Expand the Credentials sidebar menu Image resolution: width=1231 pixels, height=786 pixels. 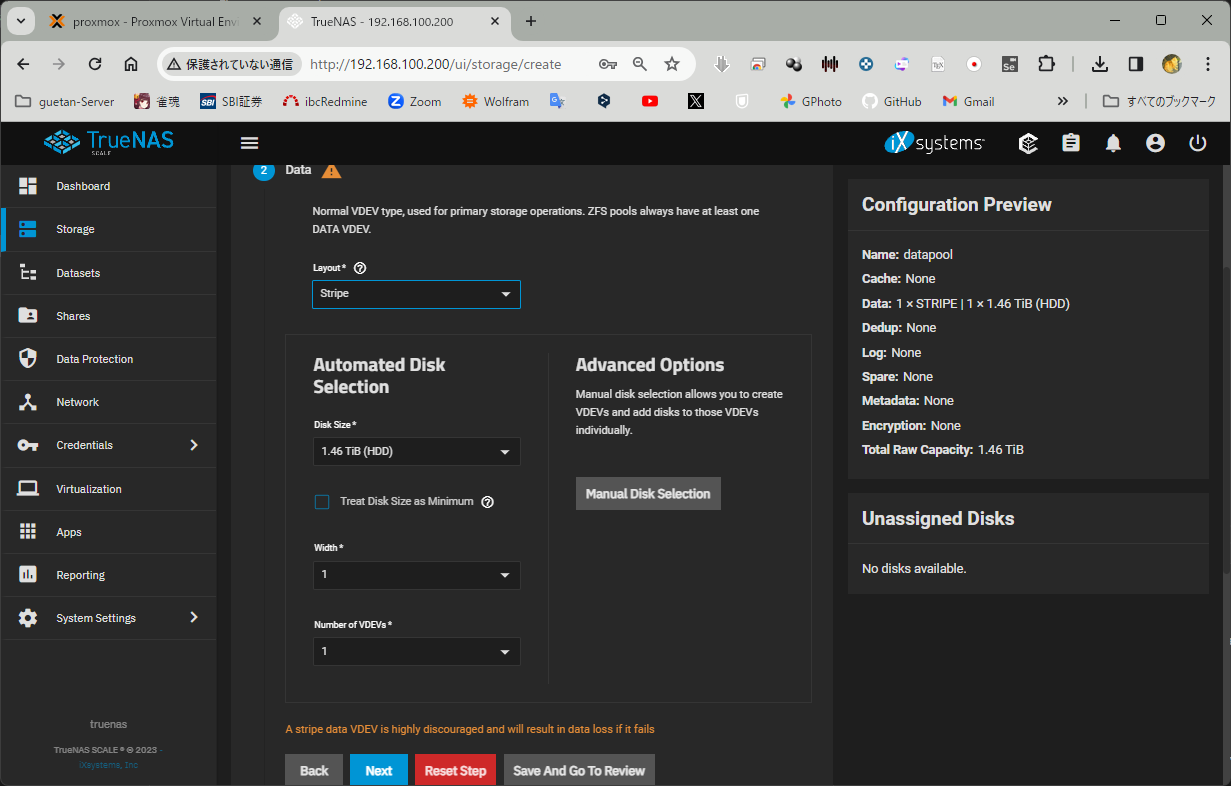108,445
